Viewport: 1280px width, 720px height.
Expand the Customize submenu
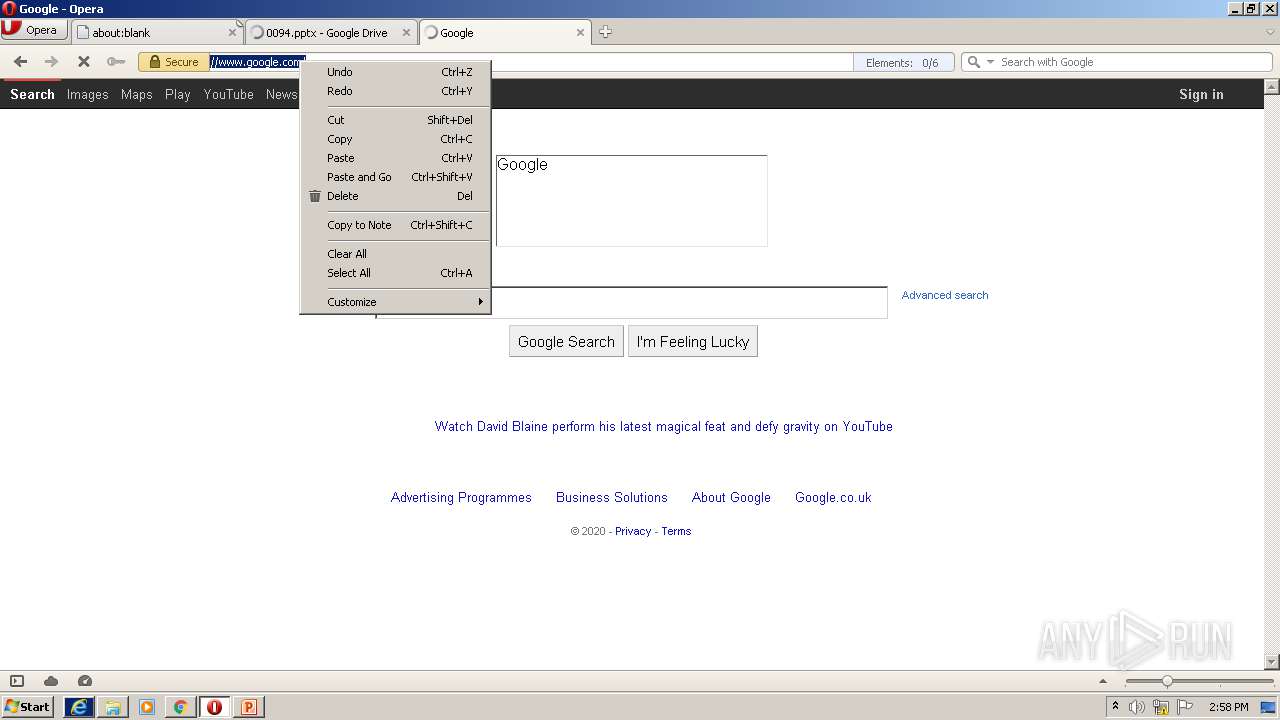(x=395, y=302)
